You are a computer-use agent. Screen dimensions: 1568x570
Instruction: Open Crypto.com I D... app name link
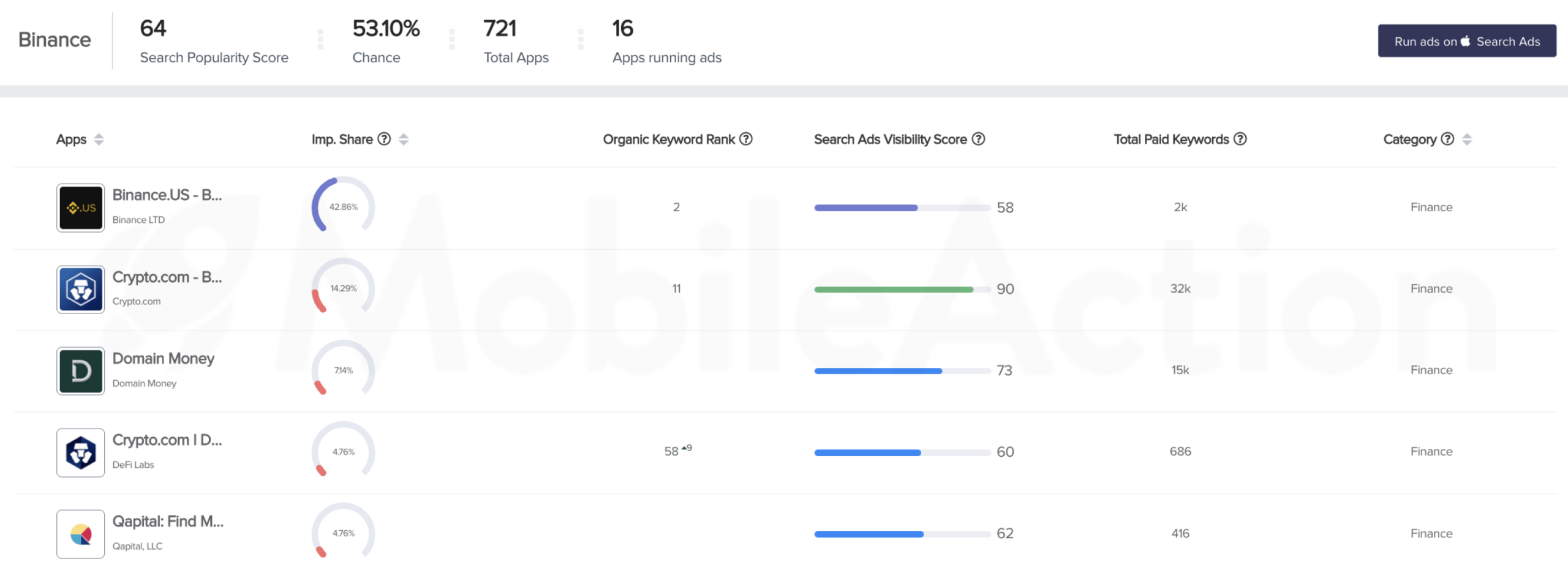click(x=167, y=440)
